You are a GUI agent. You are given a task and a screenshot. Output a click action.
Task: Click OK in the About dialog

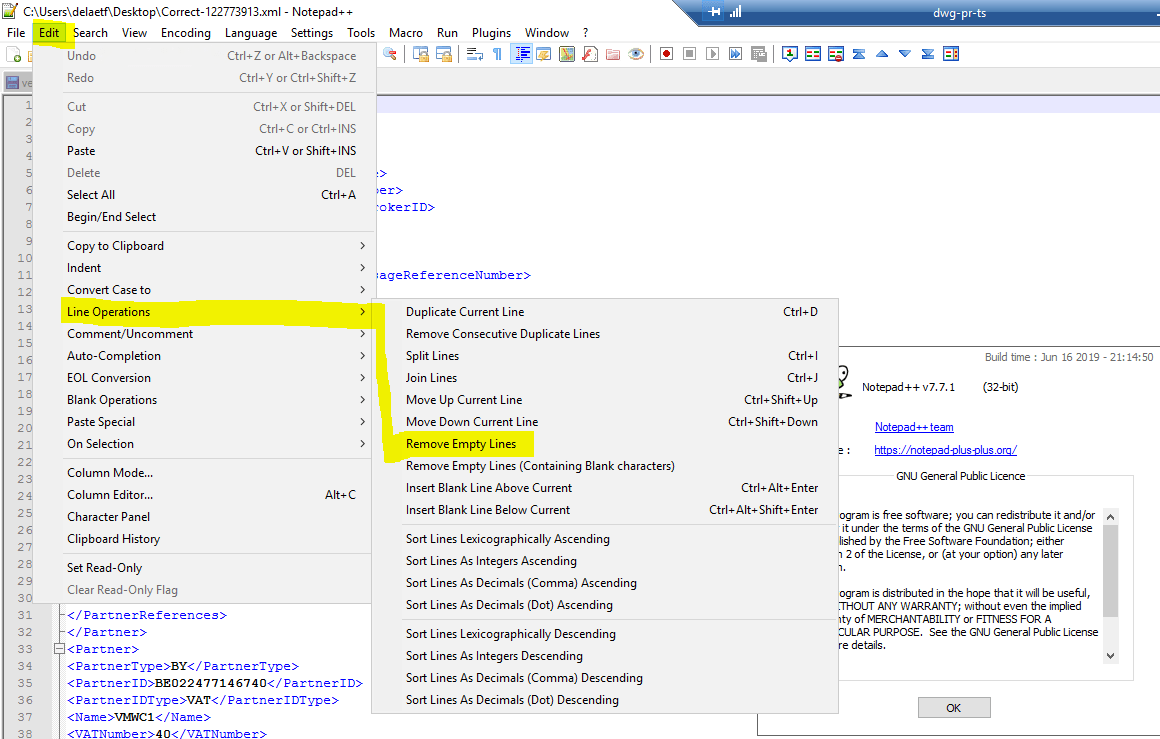pos(954,708)
